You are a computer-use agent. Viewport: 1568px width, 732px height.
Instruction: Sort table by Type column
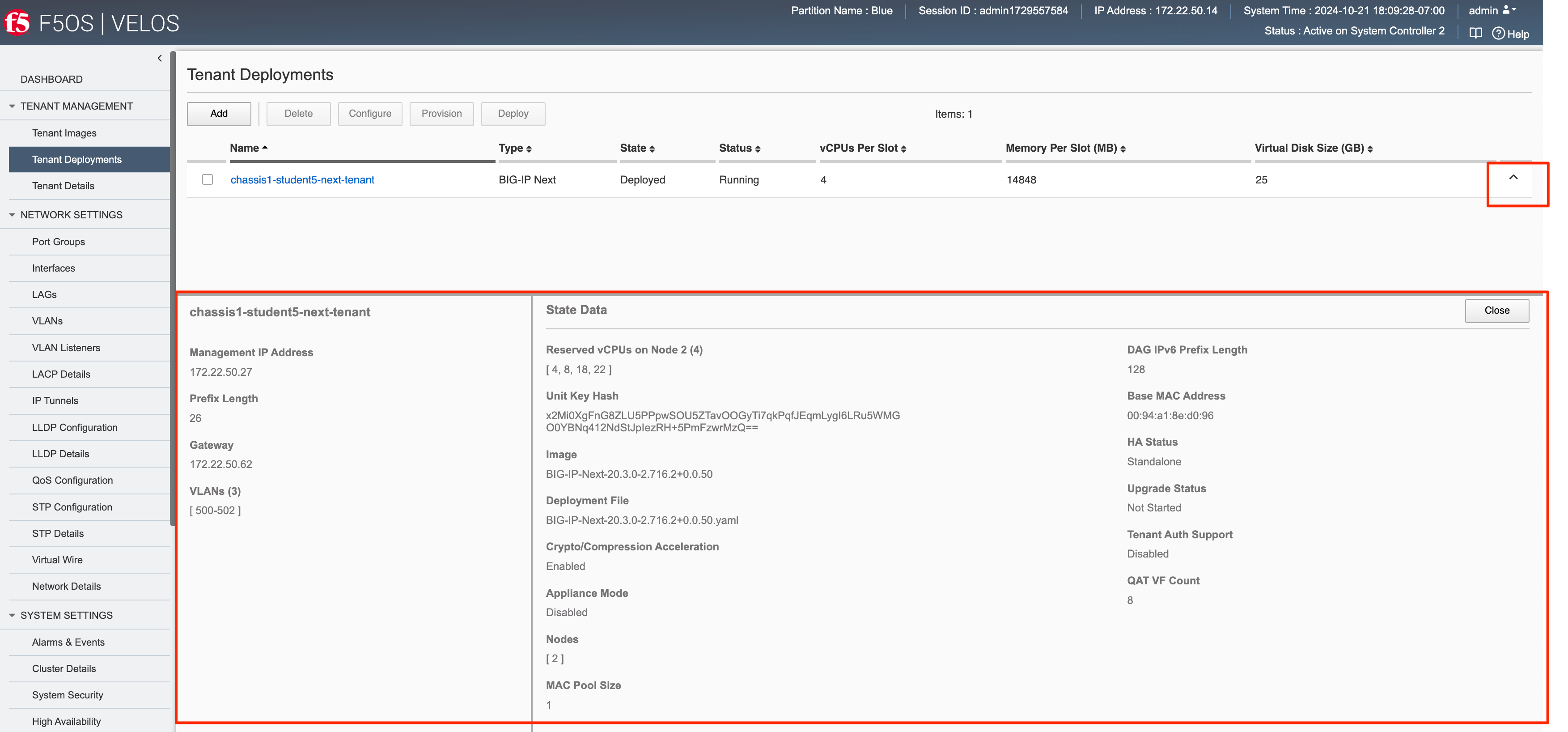coord(515,148)
